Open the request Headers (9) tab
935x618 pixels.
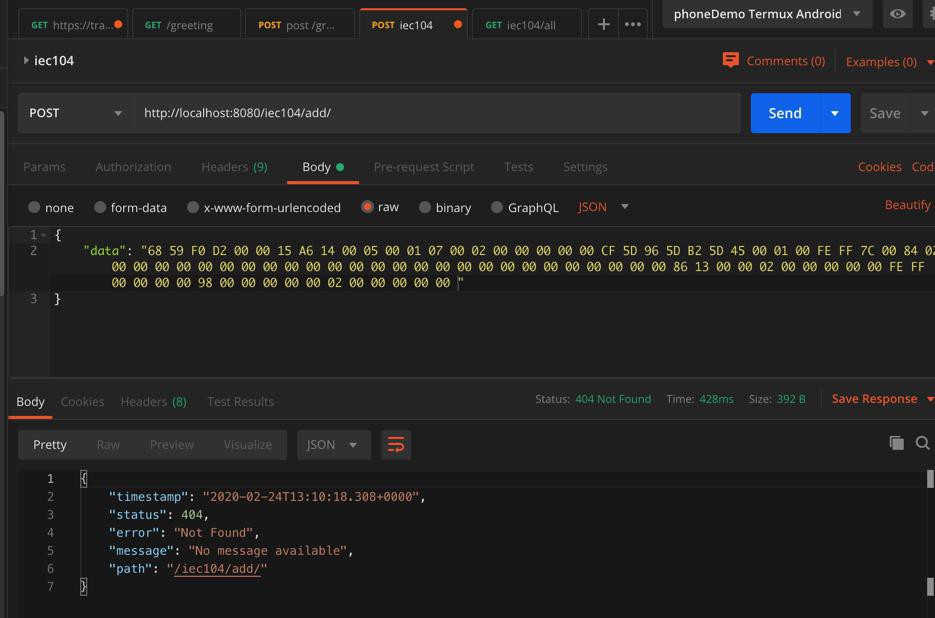coord(234,167)
